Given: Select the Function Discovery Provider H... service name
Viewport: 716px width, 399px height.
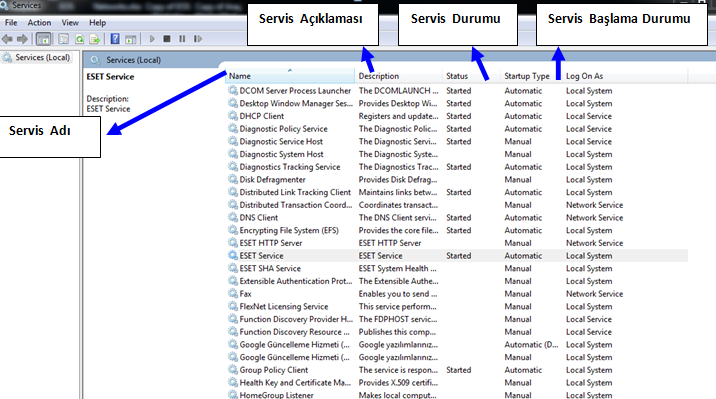Looking at the screenshot, I should tap(296, 319).
